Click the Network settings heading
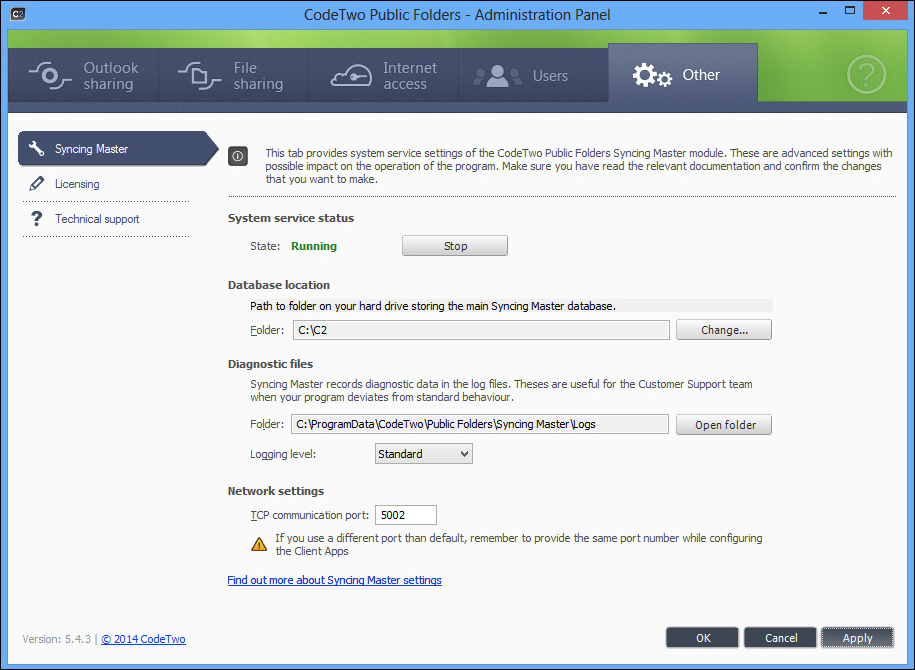 (275, 491)
